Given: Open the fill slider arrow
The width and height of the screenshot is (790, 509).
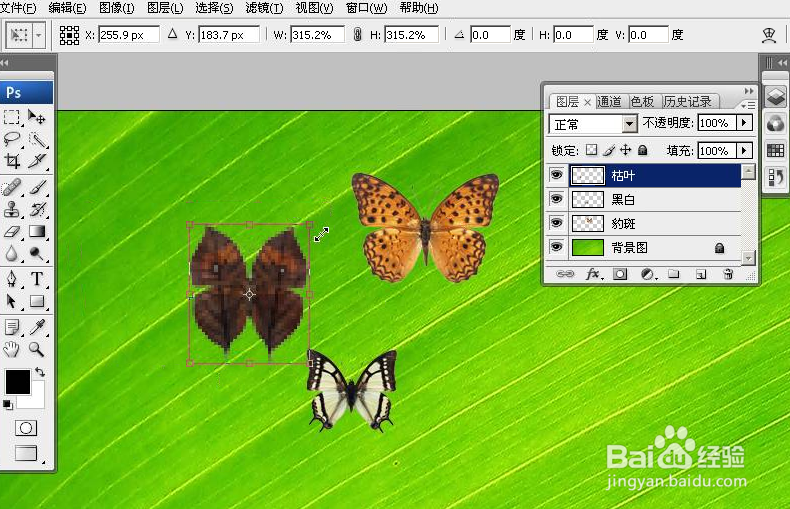Looking at the screenshot, I should 744,151.
